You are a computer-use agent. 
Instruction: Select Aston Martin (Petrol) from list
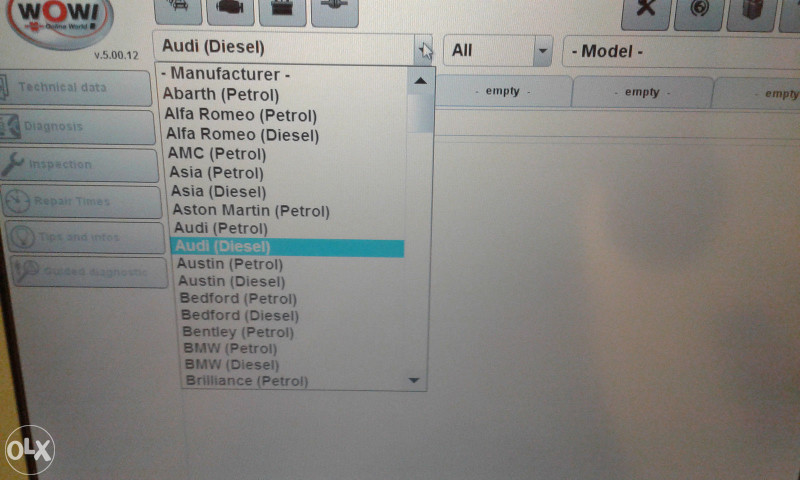251,210
